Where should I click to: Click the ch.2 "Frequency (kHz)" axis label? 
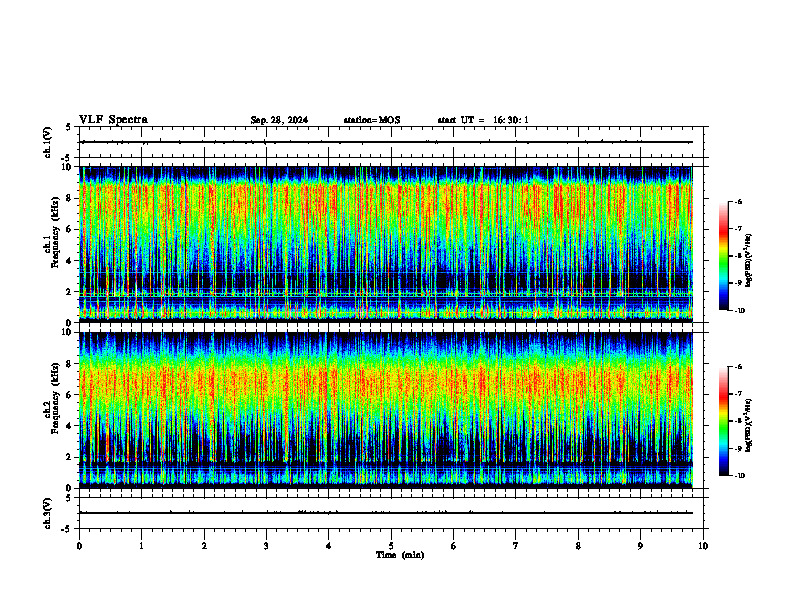(x=55, y=398)
